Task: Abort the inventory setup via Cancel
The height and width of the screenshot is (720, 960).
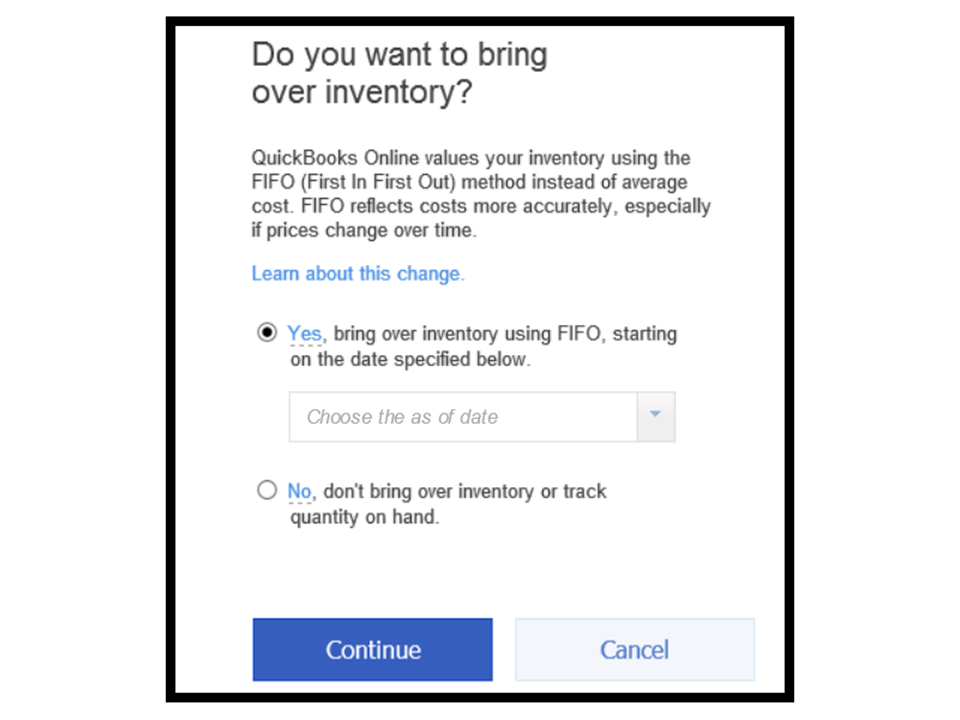Action: coord(634,649)
